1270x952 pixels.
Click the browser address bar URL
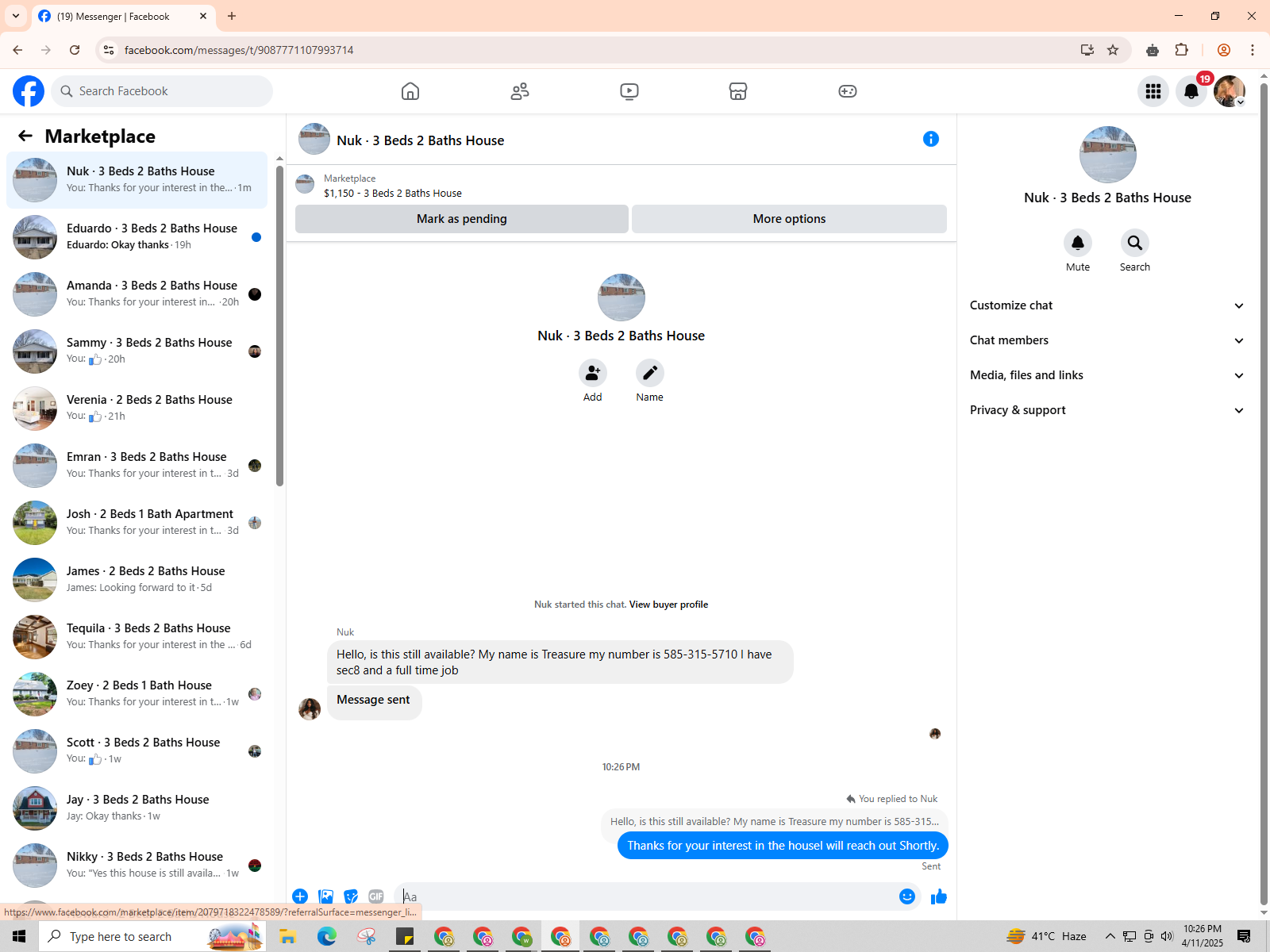coord(239,50)
